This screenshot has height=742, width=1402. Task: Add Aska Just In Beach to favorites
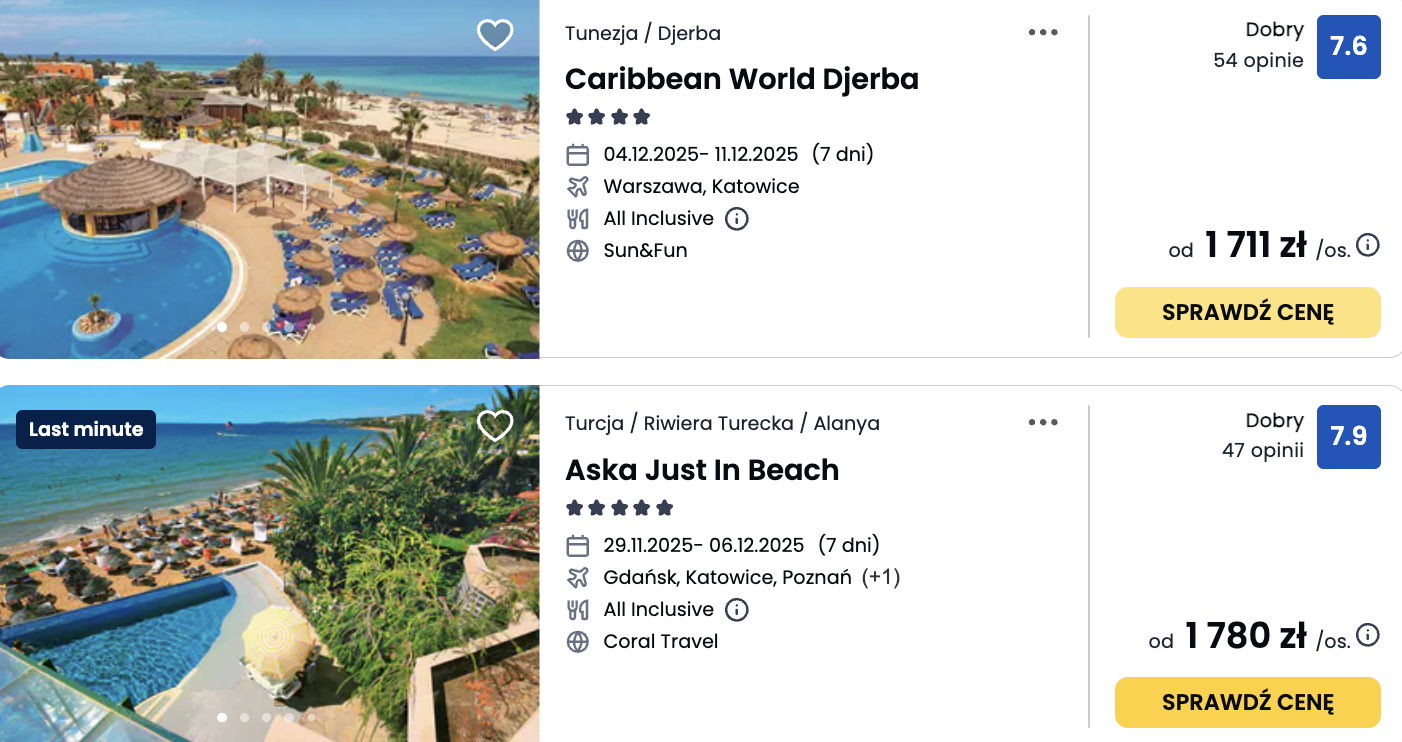(495, 426)
